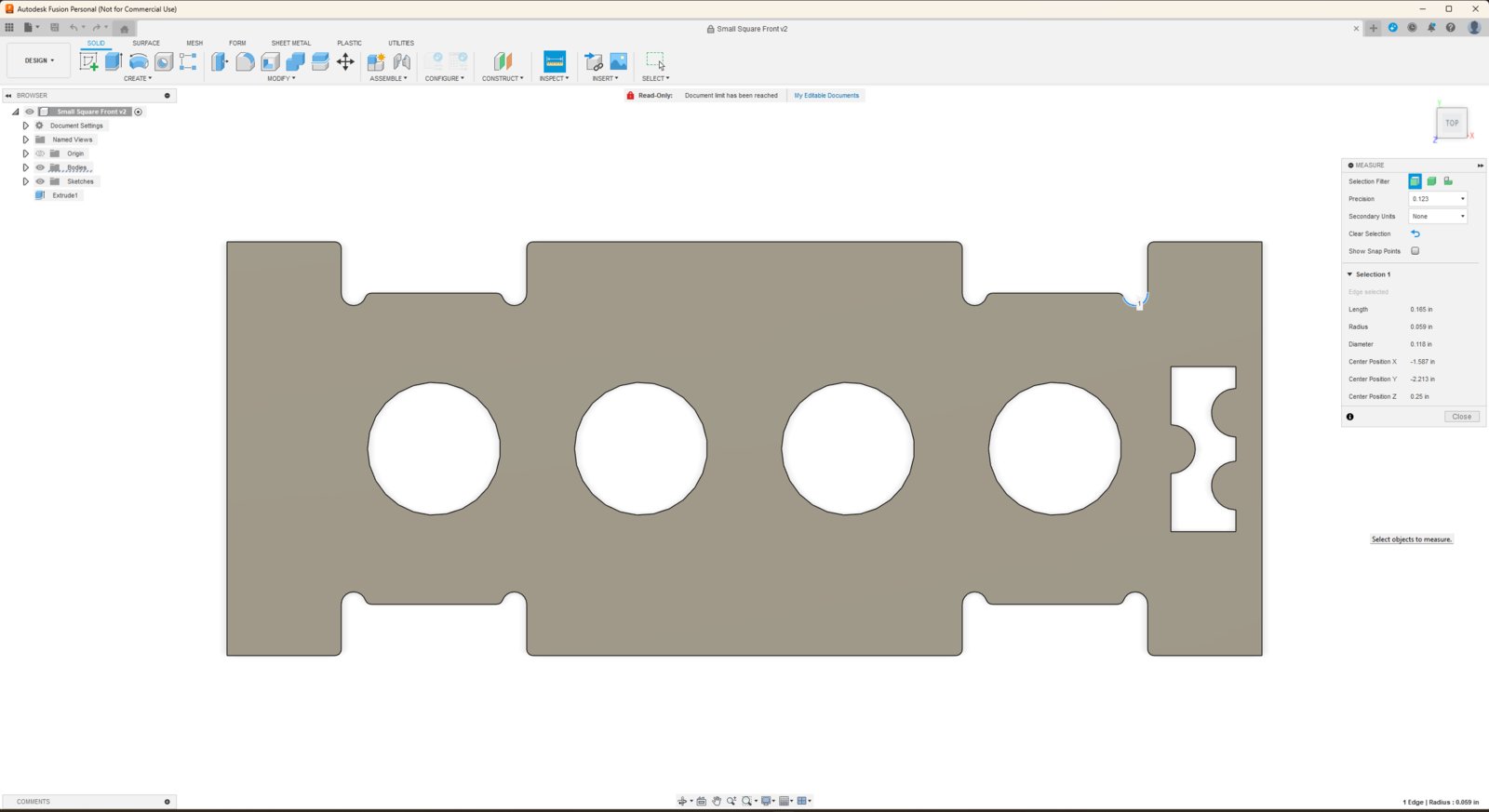This screenshot has width=1489, height=812.
Task: Switch to the FORM tab
Action: click(x=237, y=43)
